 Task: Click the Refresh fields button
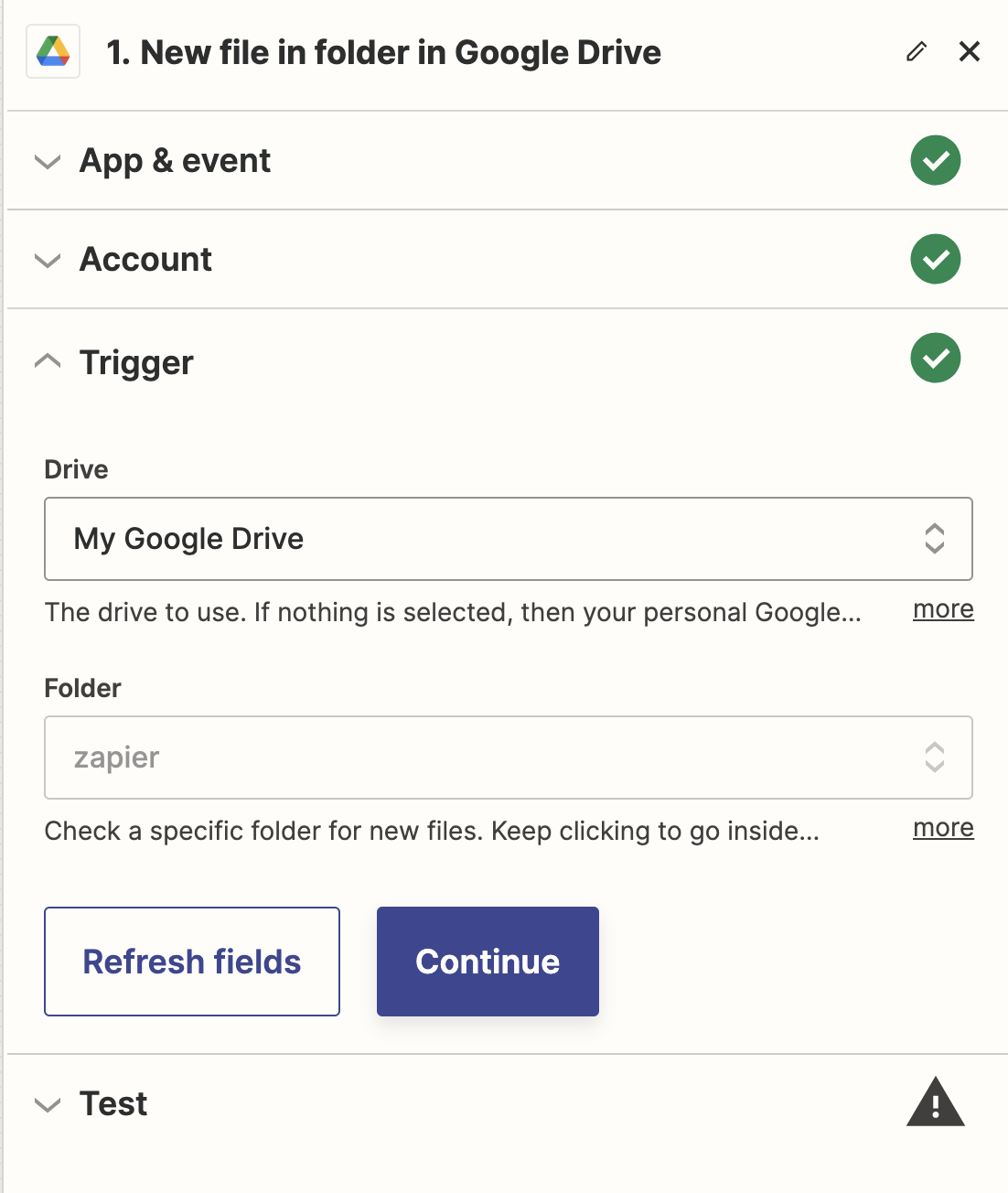(192, 962)
